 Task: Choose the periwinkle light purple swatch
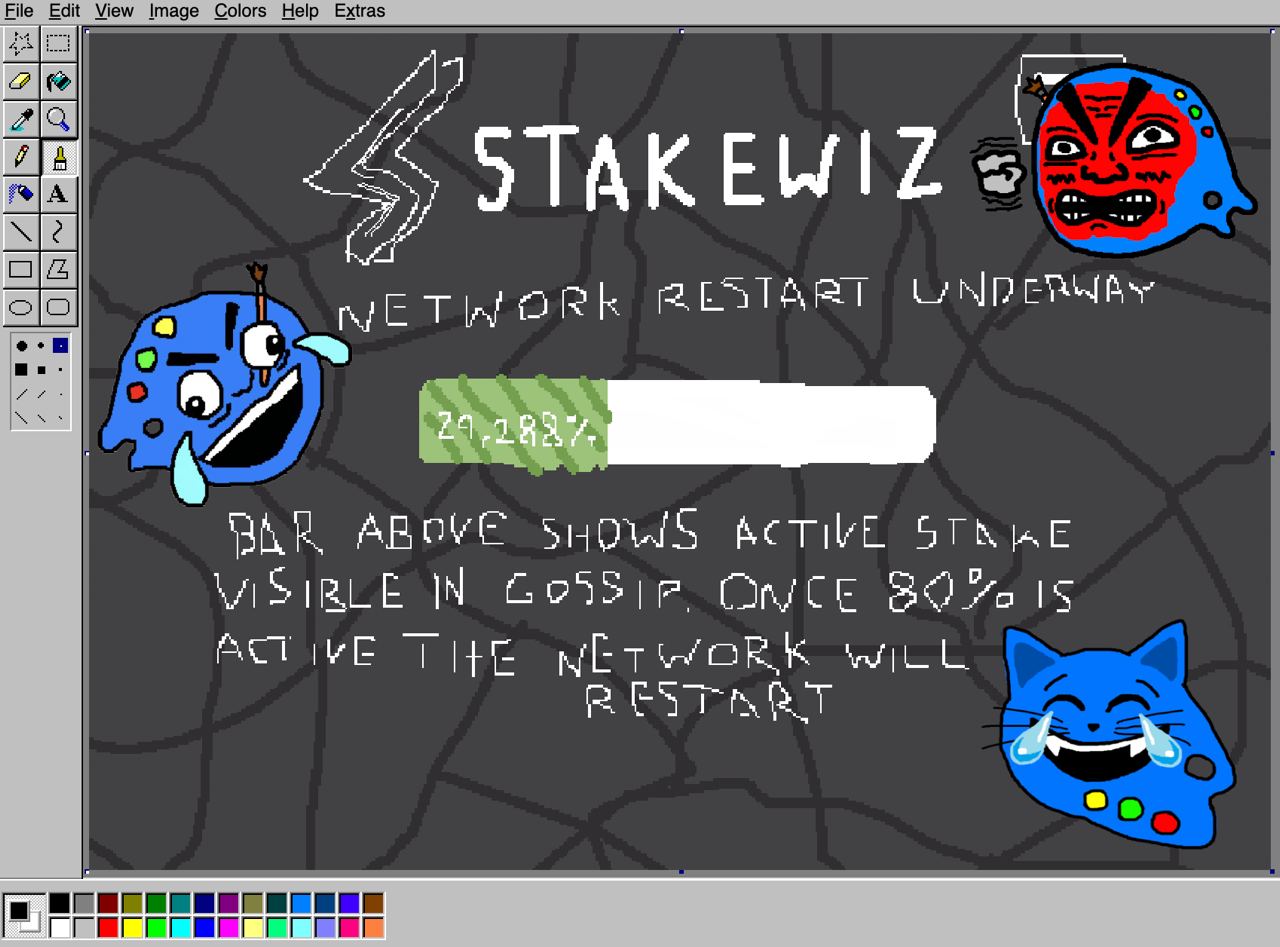[x=324, y=928]
